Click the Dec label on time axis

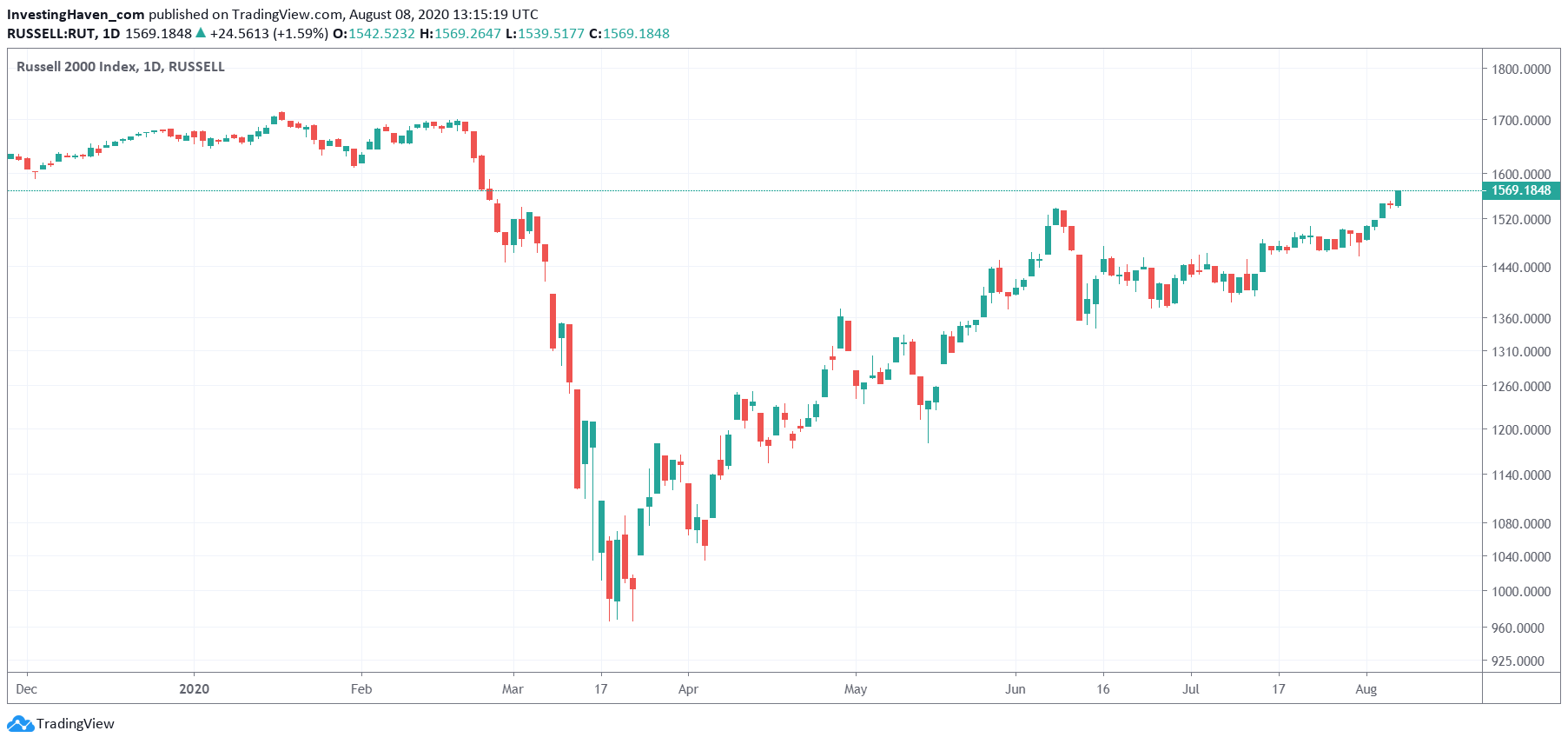(27, 689)
